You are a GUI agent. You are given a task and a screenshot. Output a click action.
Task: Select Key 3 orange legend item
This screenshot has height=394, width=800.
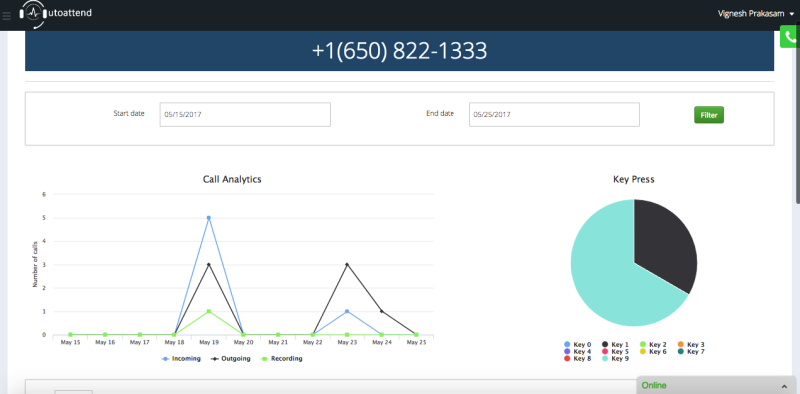coord(691,345)
